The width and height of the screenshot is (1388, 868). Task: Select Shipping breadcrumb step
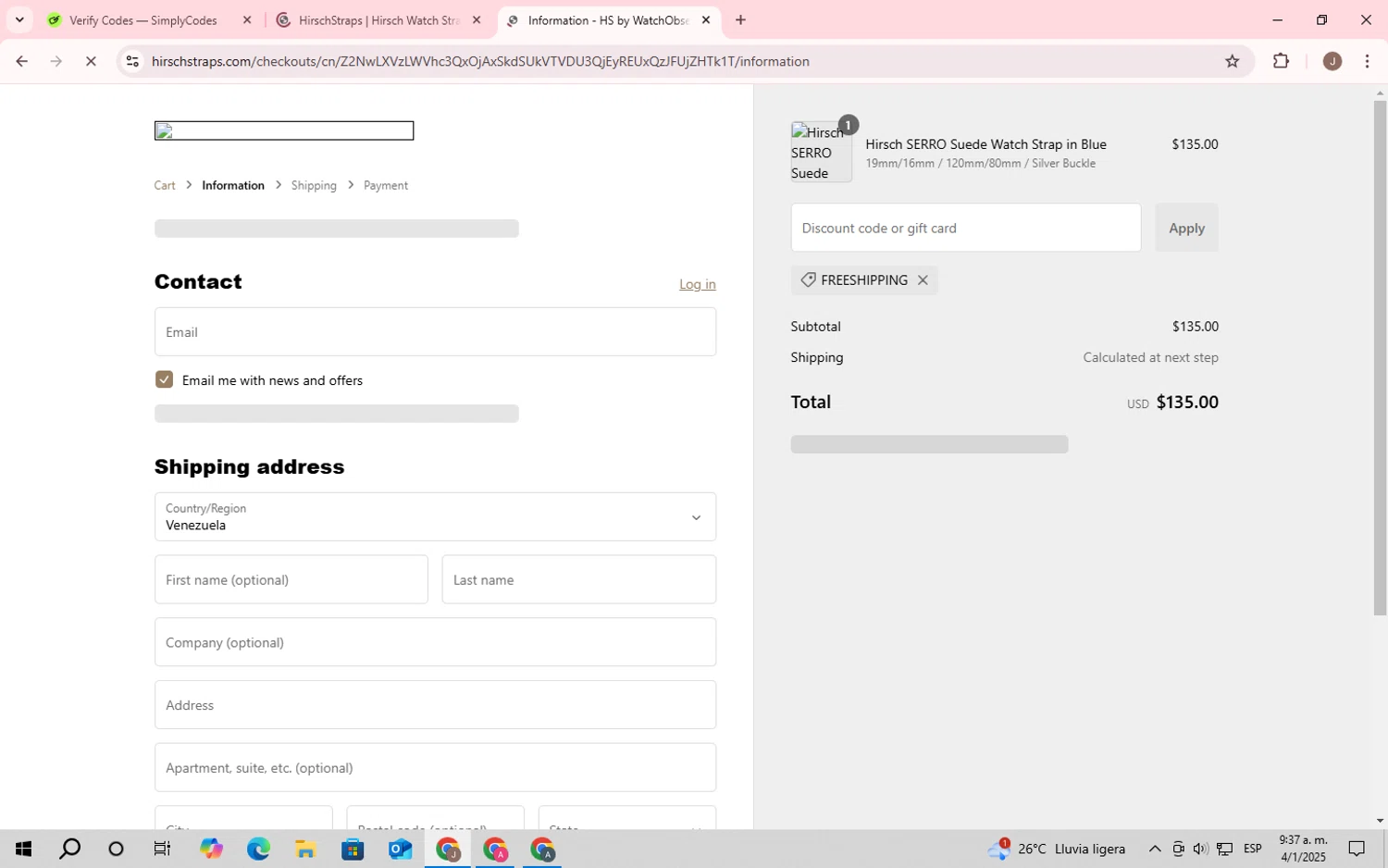point(314,185)
